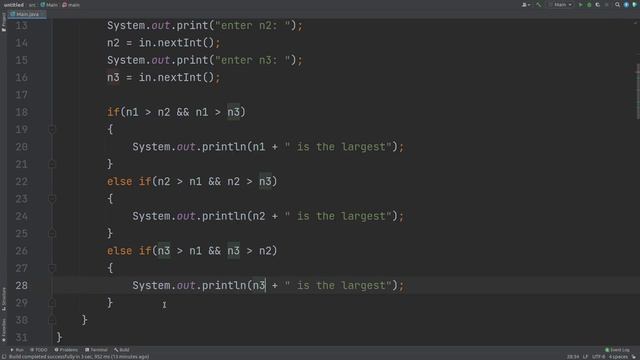
Task: Collapse the code block at line 19
Action: (52, 130)
